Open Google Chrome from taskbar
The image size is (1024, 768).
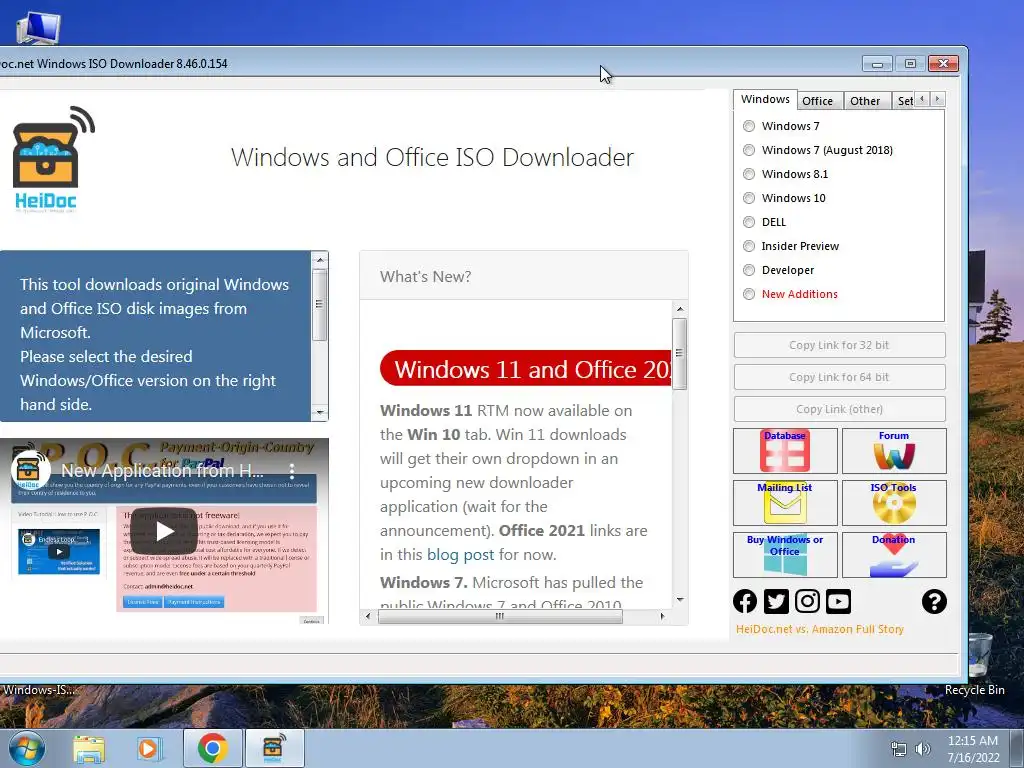pyautogui.click(x=212, y=749)
